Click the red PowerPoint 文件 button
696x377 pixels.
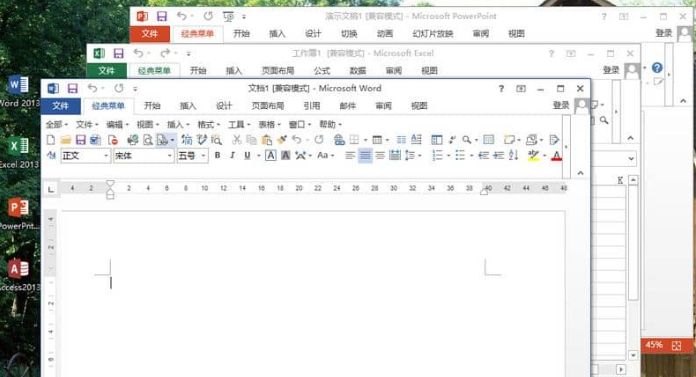[x=150, y=34]
